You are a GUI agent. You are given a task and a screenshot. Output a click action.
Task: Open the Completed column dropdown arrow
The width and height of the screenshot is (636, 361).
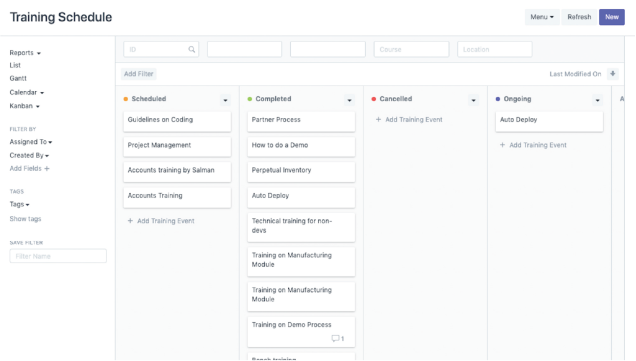pyautogui.click(x=349, y=100)
